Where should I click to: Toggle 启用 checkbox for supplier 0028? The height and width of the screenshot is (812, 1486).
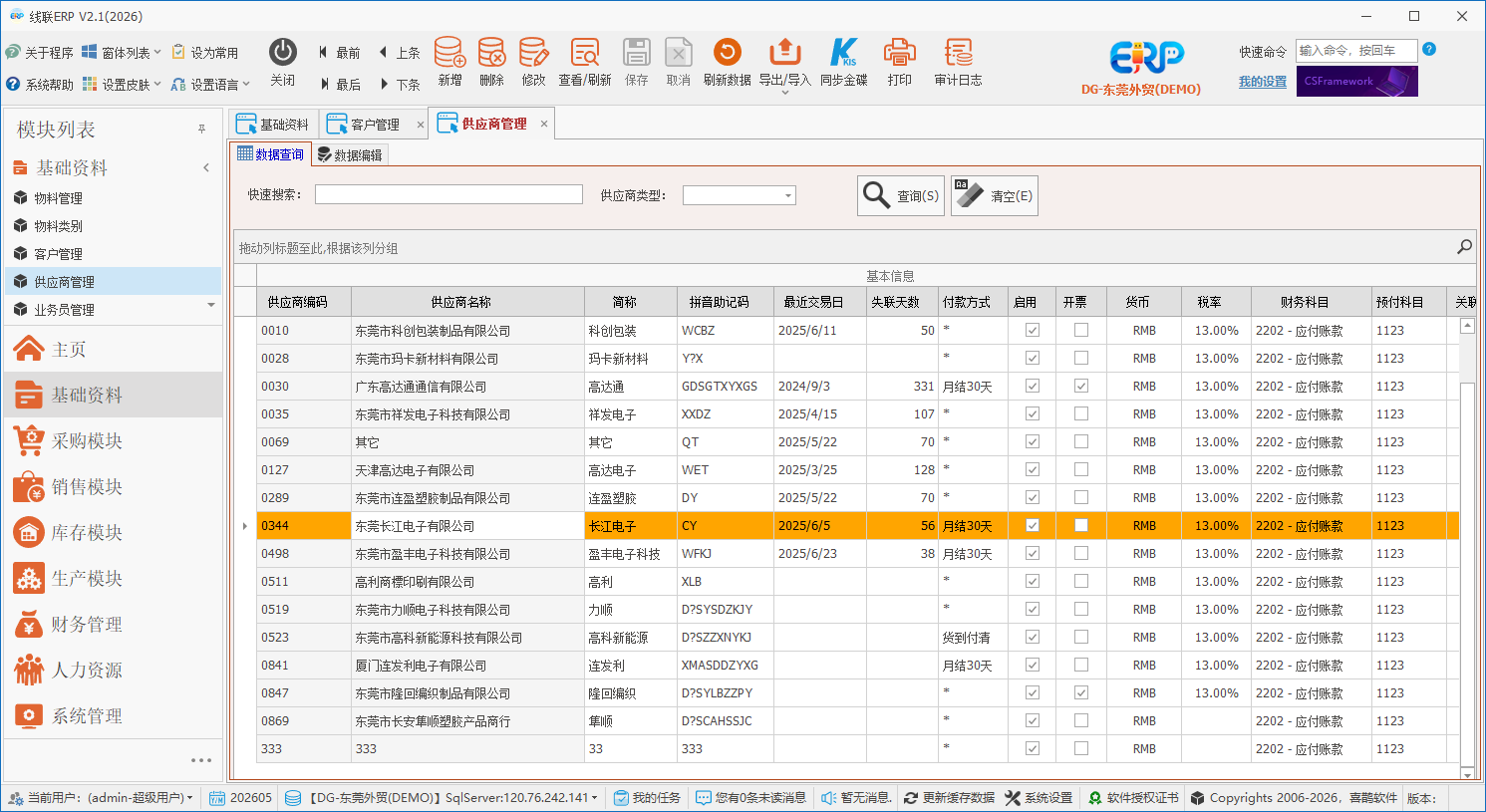(1033, 358)
